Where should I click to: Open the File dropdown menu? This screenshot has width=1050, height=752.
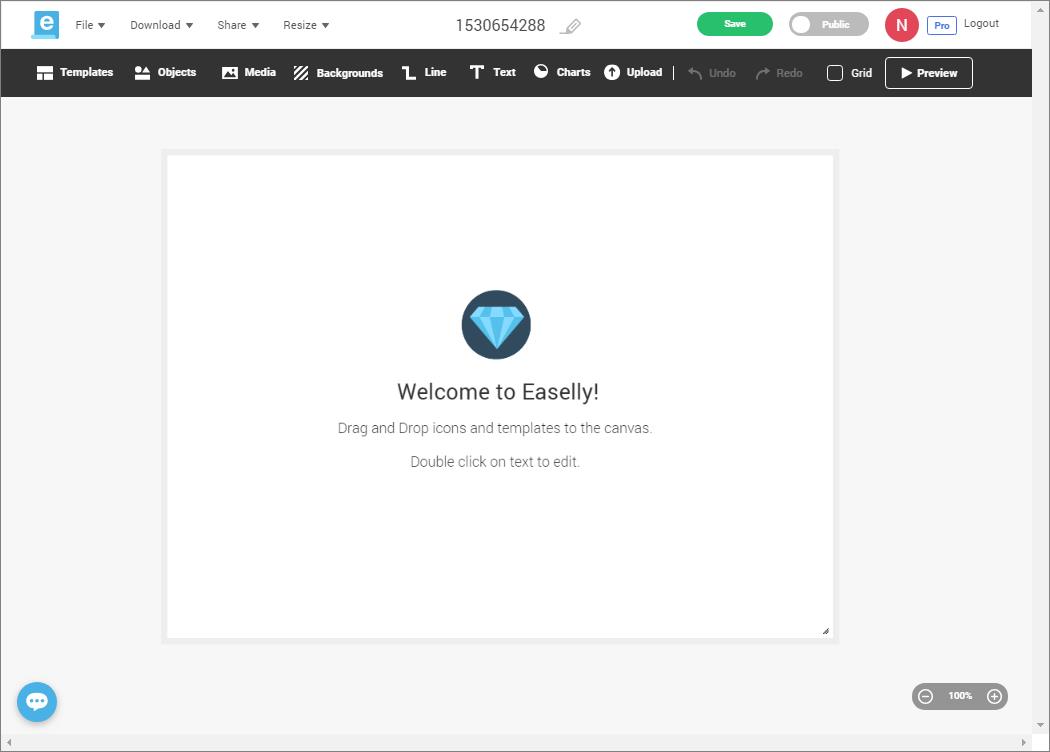point(90,25)
